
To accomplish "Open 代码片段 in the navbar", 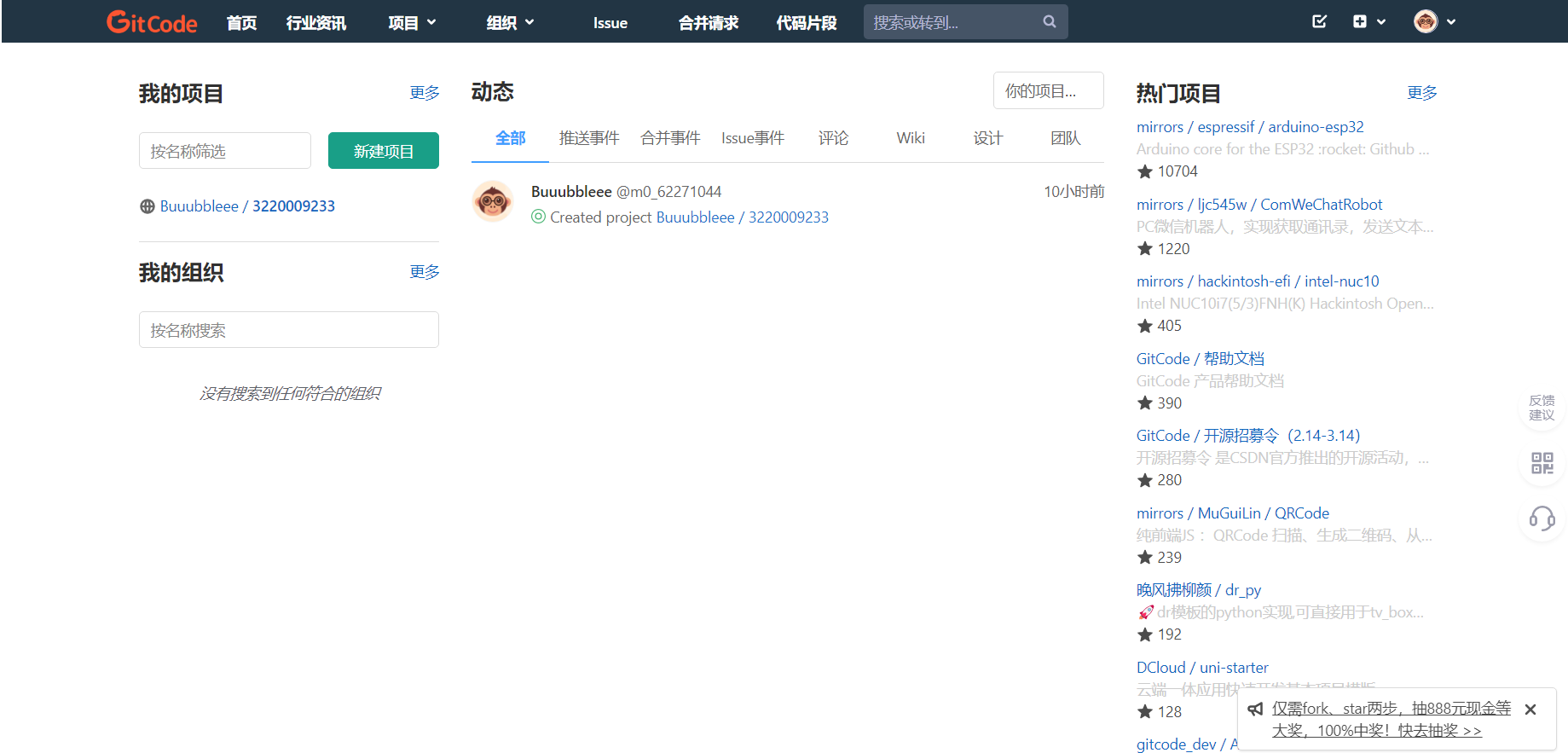I will [807, 22].
